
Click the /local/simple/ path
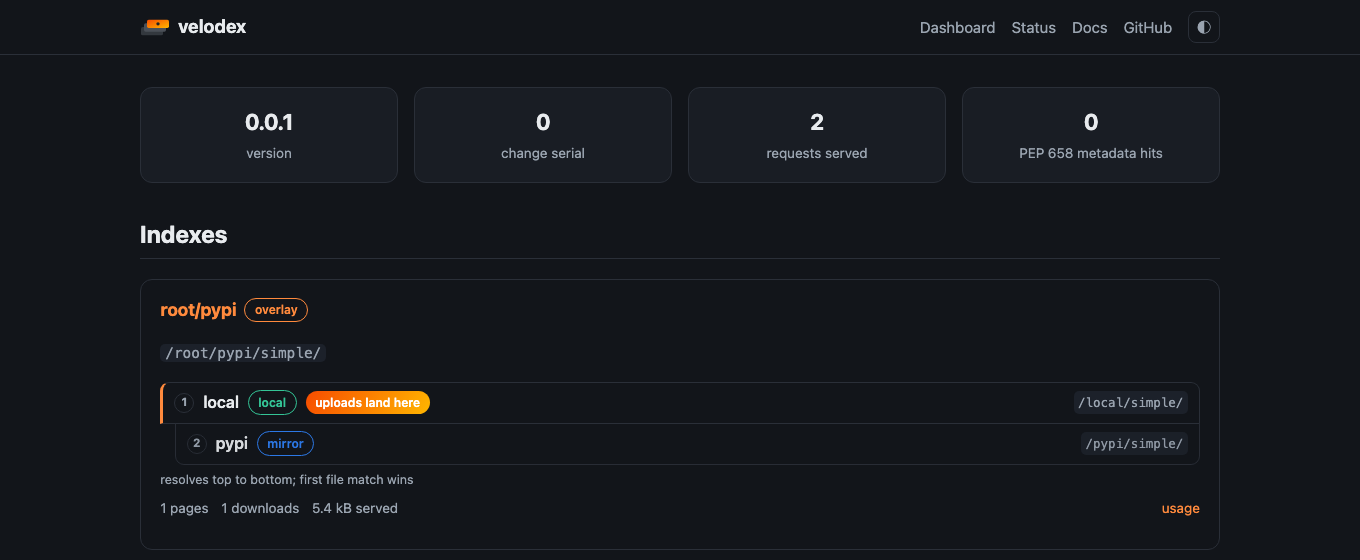tap(1131, 403)
